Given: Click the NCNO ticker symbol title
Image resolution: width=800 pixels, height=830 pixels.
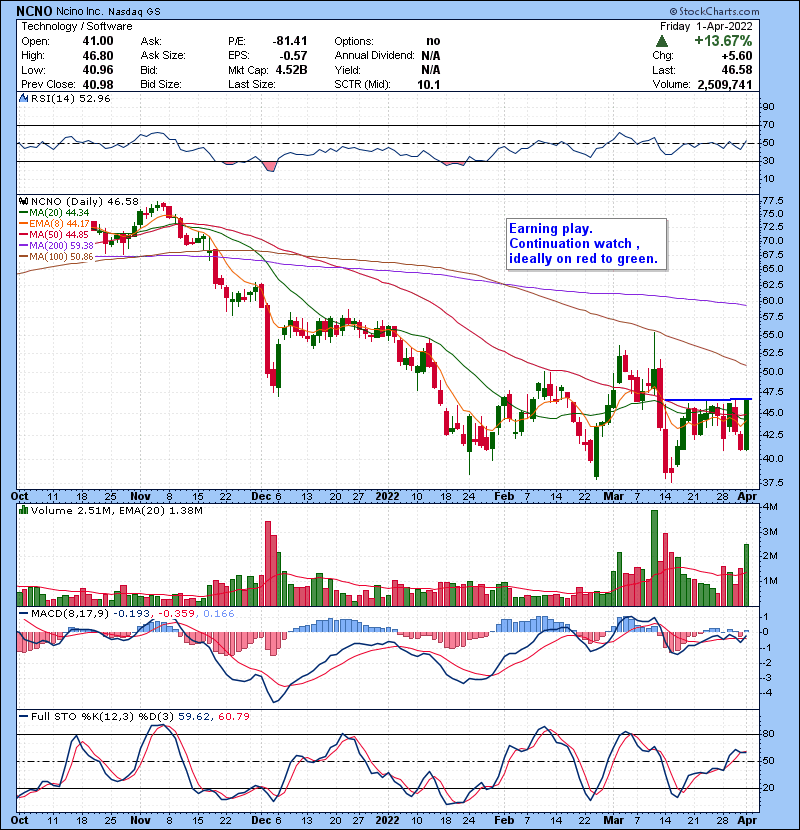Looking at the screenshot, I should tap(34, 11).
